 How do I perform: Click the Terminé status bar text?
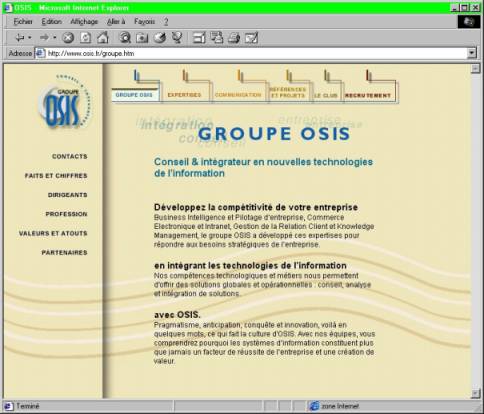click(28, 406)
